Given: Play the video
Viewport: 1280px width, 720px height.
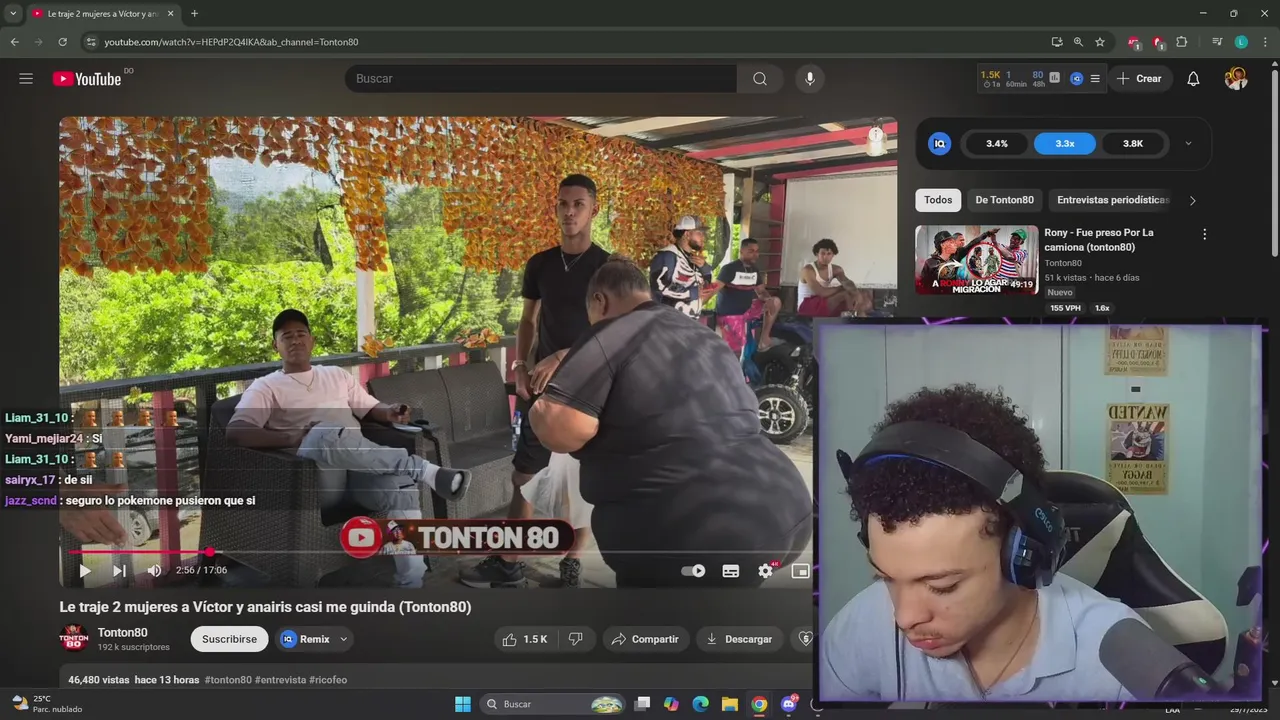Looking at the screenshot, I should [x=85, y=571].
